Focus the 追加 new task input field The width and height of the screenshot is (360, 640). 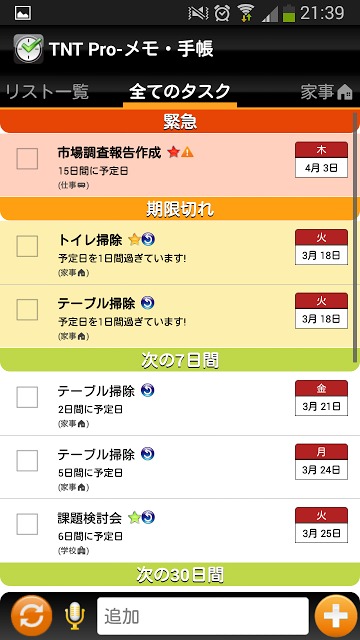click(x=203, y=616)
